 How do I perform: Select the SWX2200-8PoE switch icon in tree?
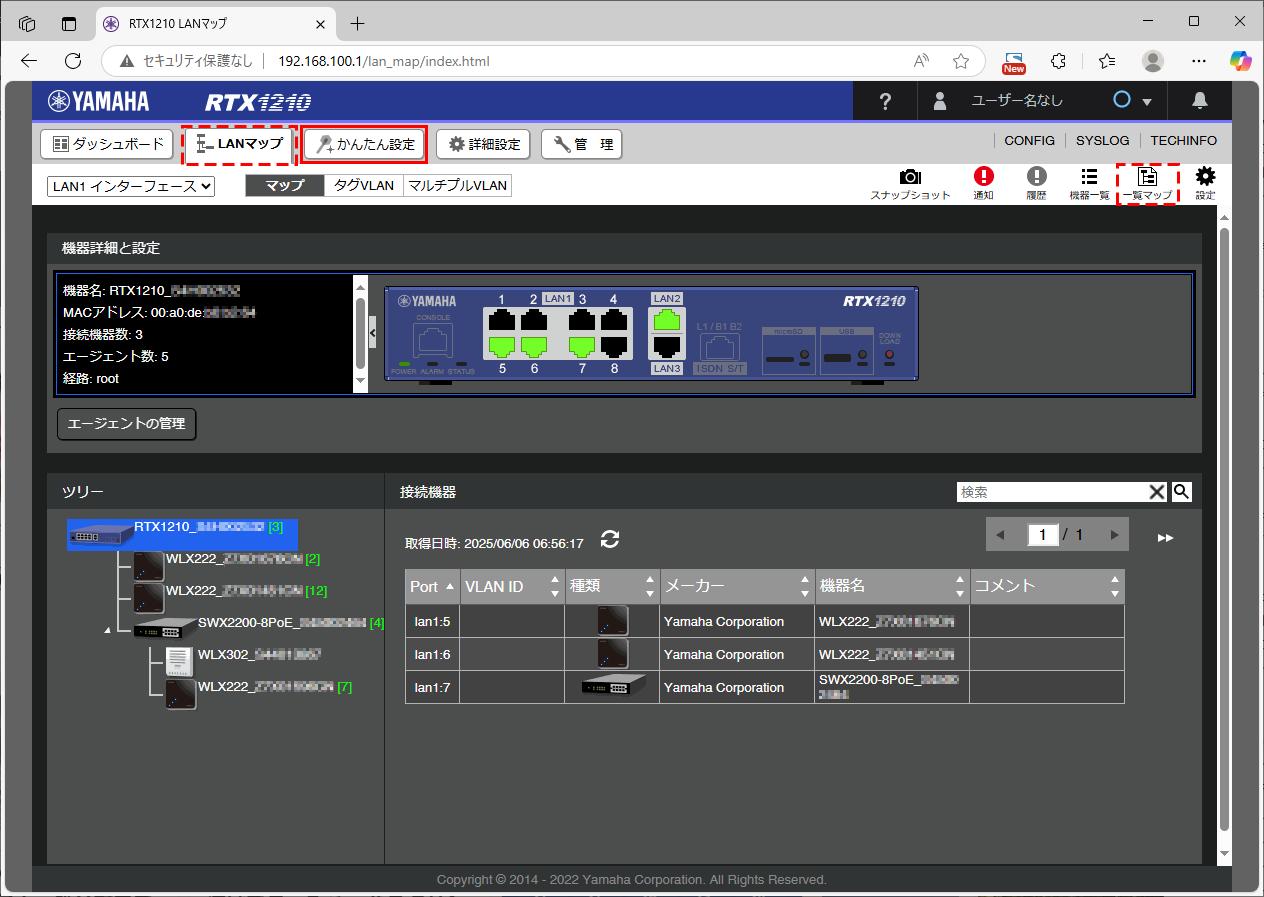(x=164, y=628)
